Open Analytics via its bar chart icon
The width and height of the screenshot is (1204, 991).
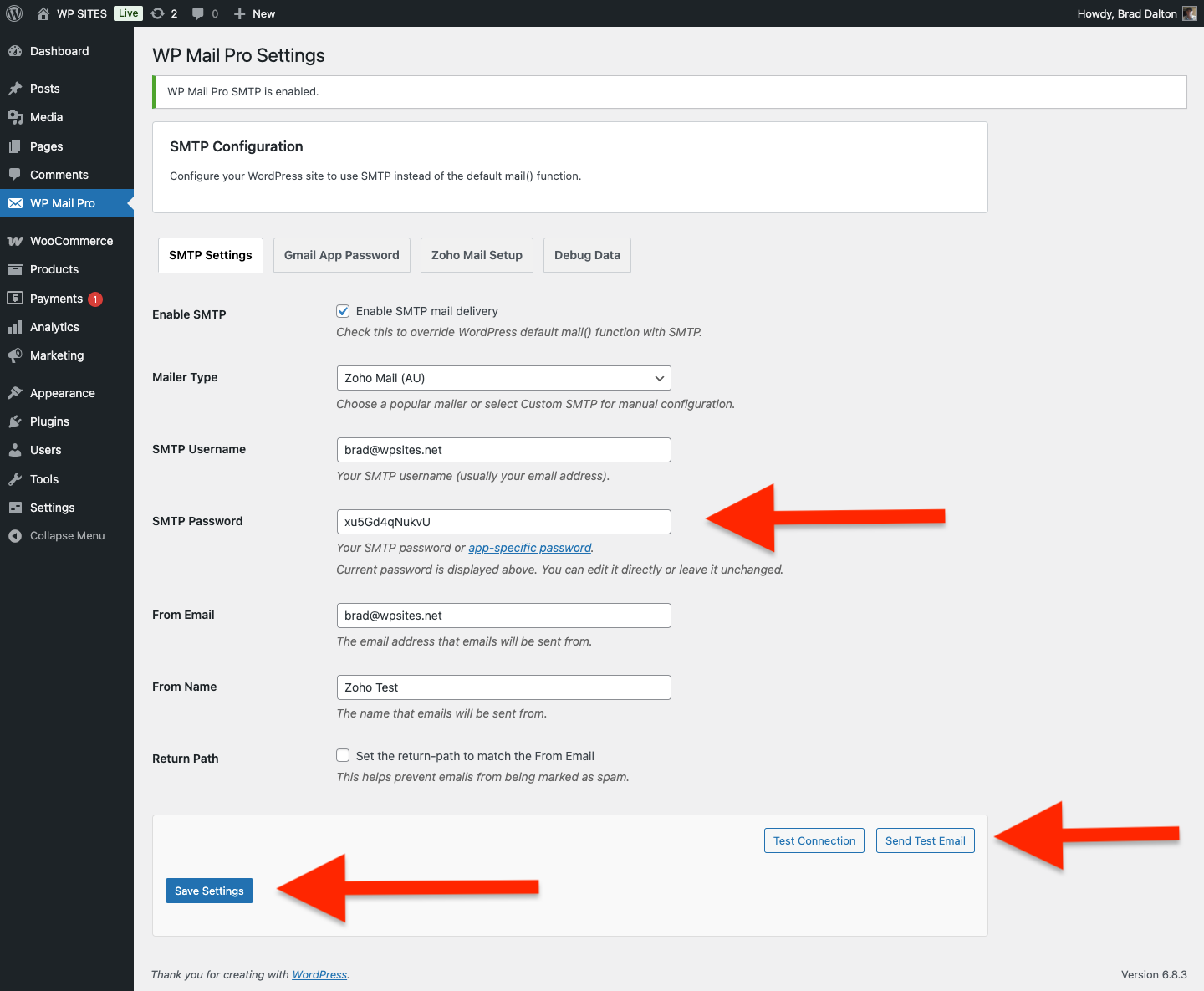point(15,327)
